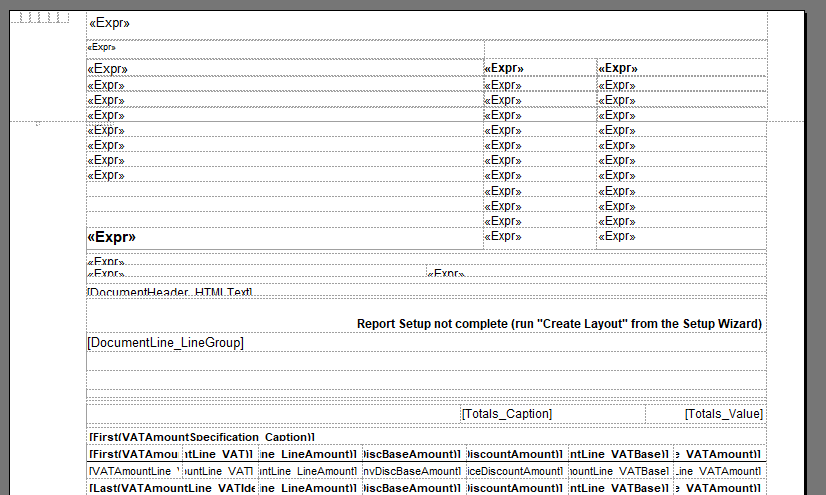Image resolution: width=826 pixels, height=495 pixels.
Task: Select the non-bold [VATAmountLine detail cell at left
Action: click(134, 471)
